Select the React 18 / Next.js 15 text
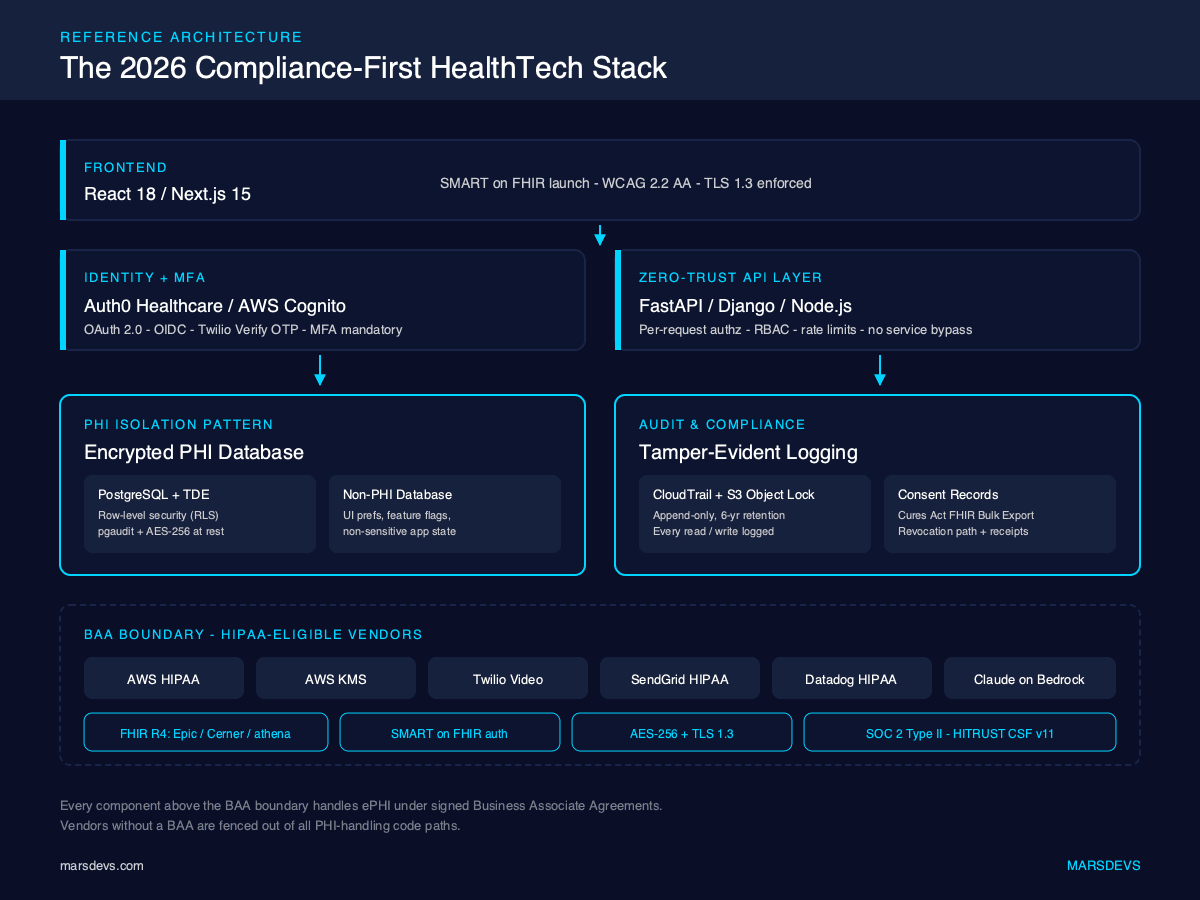 click(168, 194)
